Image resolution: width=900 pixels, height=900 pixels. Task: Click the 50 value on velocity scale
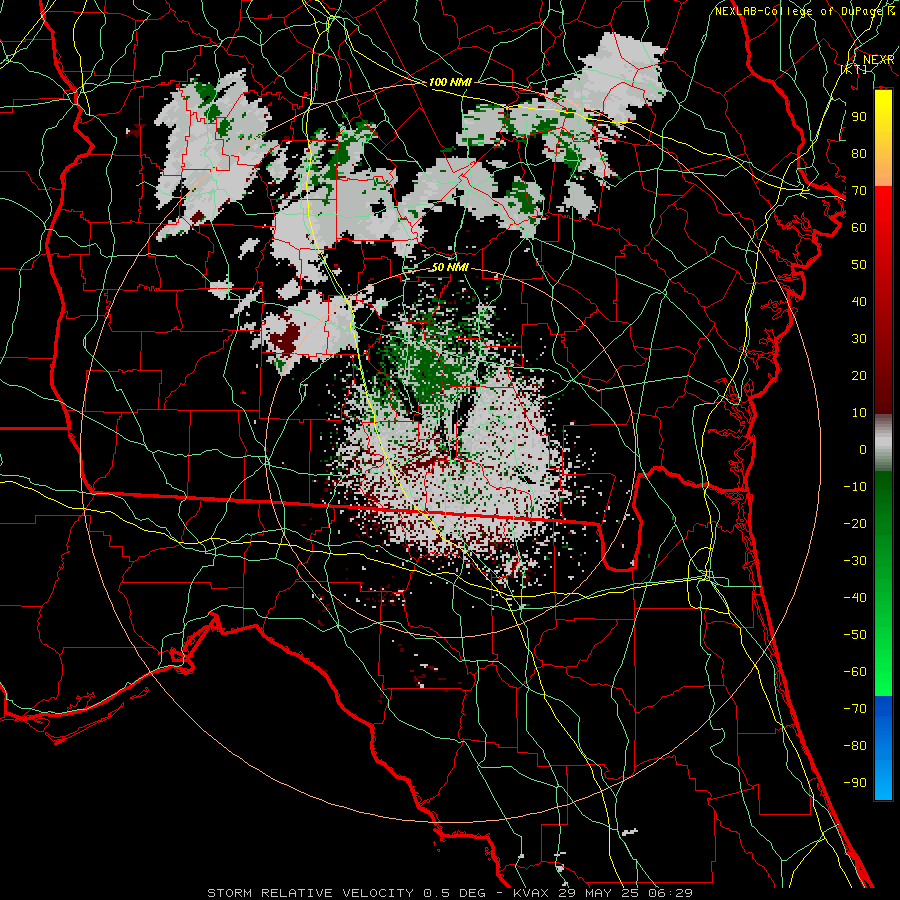859,265
